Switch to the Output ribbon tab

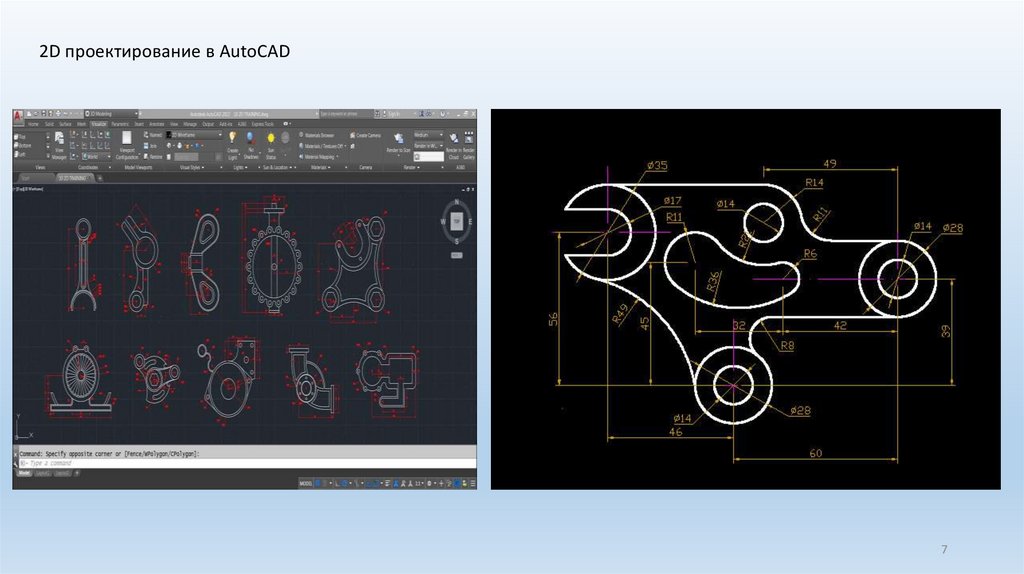pyautogui.click(x=208, y=123)
